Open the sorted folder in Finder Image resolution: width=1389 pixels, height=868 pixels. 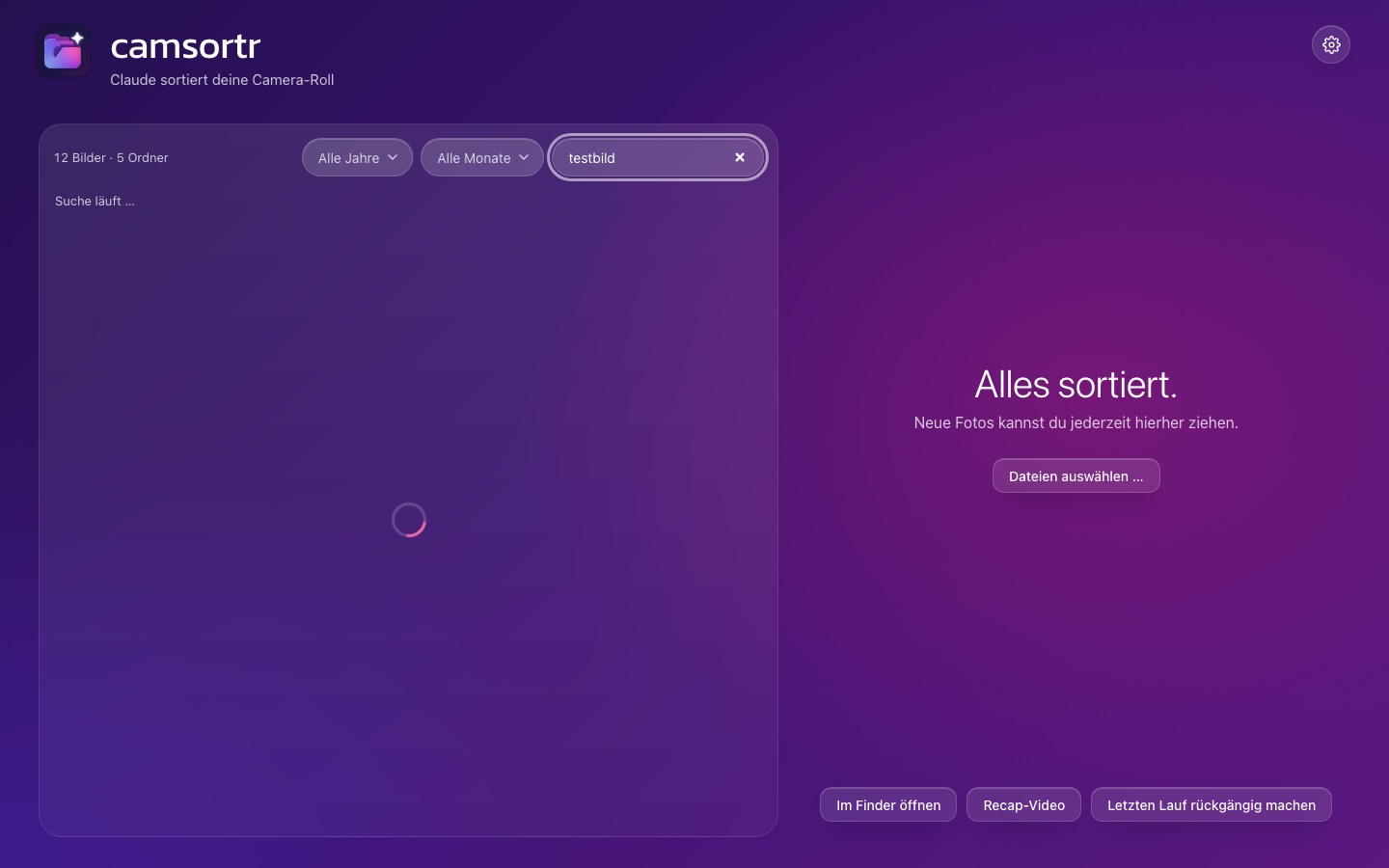point(888,805)
